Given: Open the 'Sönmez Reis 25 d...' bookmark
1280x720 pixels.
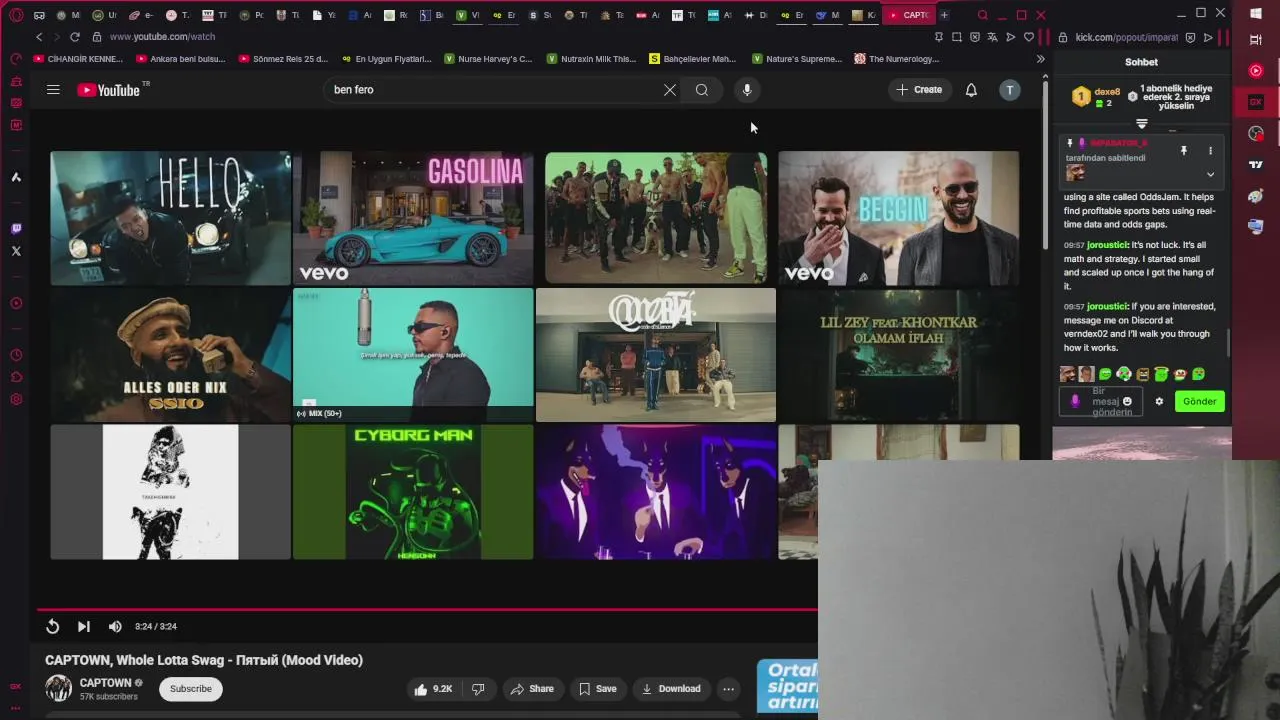Looking at the screenshot, I should (x=284, y=59).
